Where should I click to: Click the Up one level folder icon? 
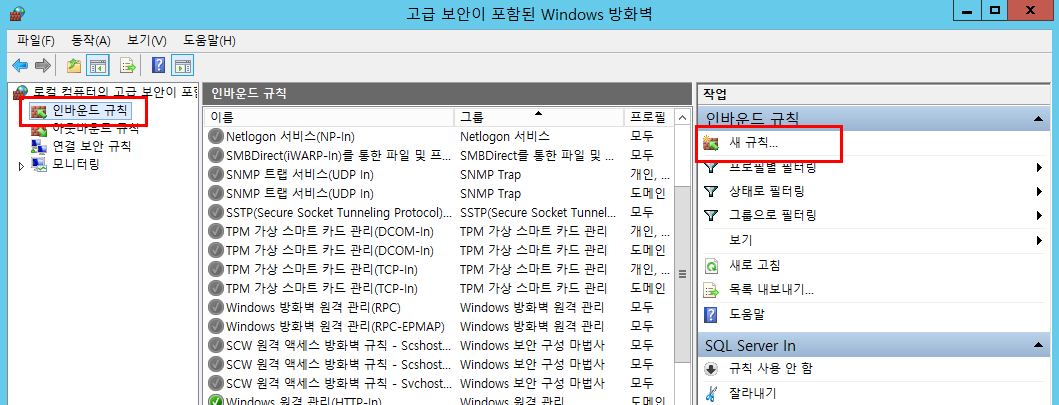pos(74,65)
